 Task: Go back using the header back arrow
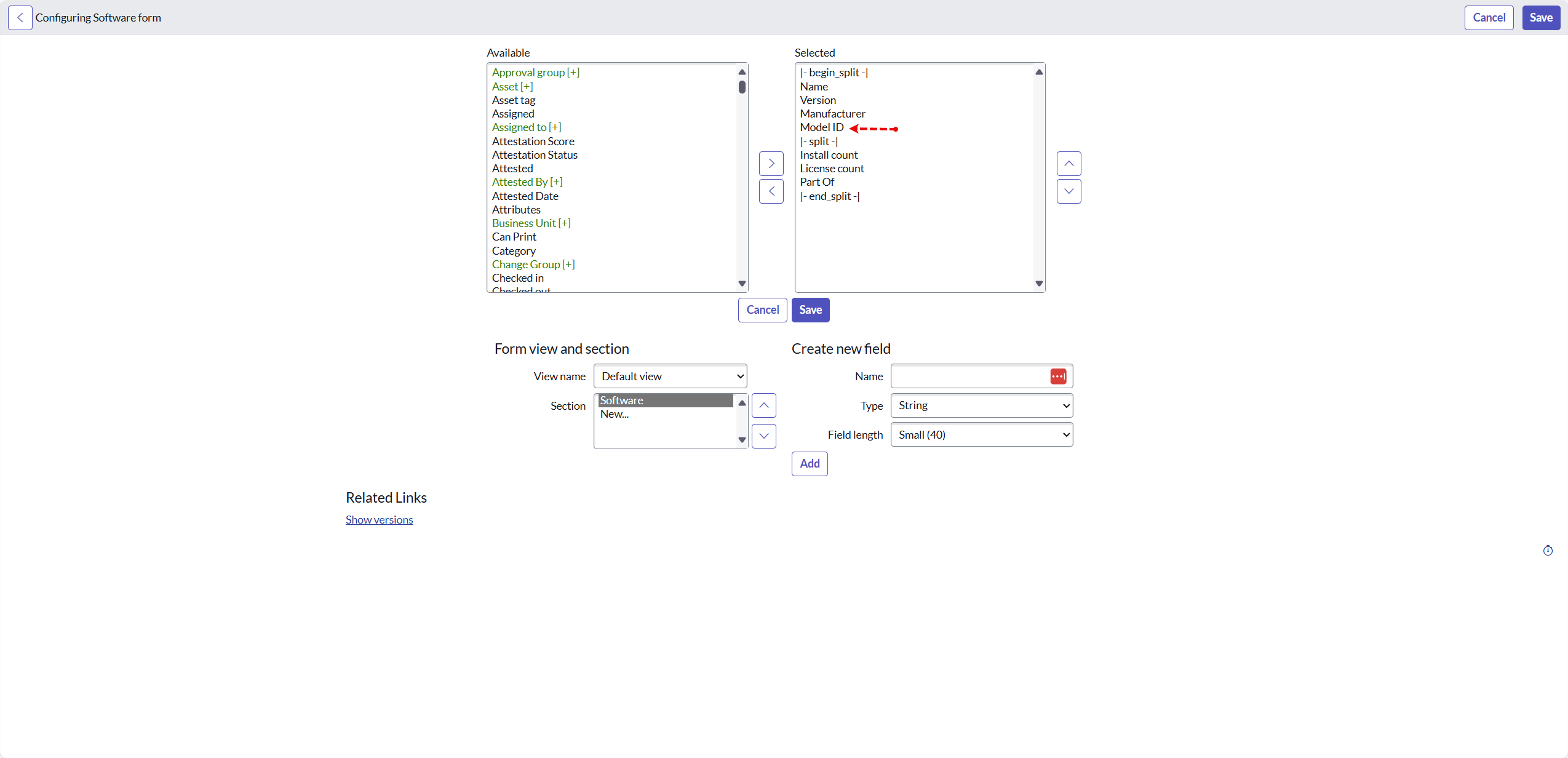point(20,18)
